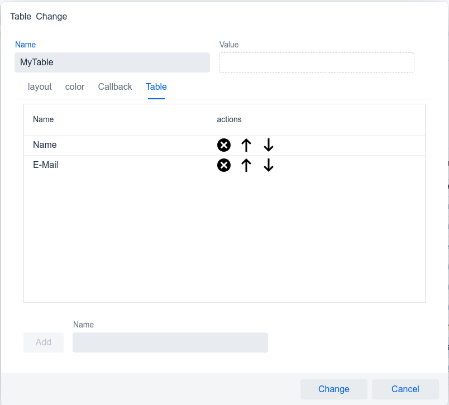This screenshot has width=449, height=405.
Task: Switch to the layout tab
Action: [x=40, y=87]
